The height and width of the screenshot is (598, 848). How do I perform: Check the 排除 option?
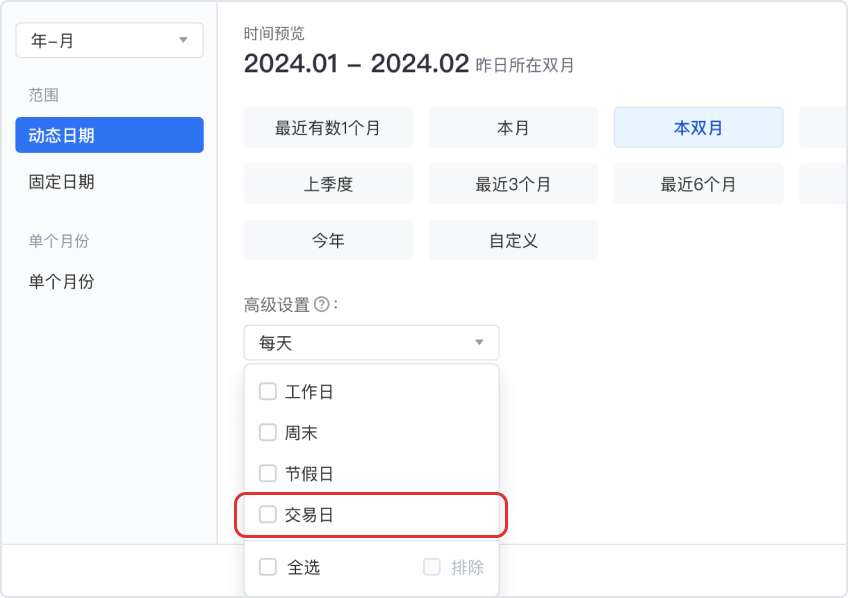(x=432, y=567)
